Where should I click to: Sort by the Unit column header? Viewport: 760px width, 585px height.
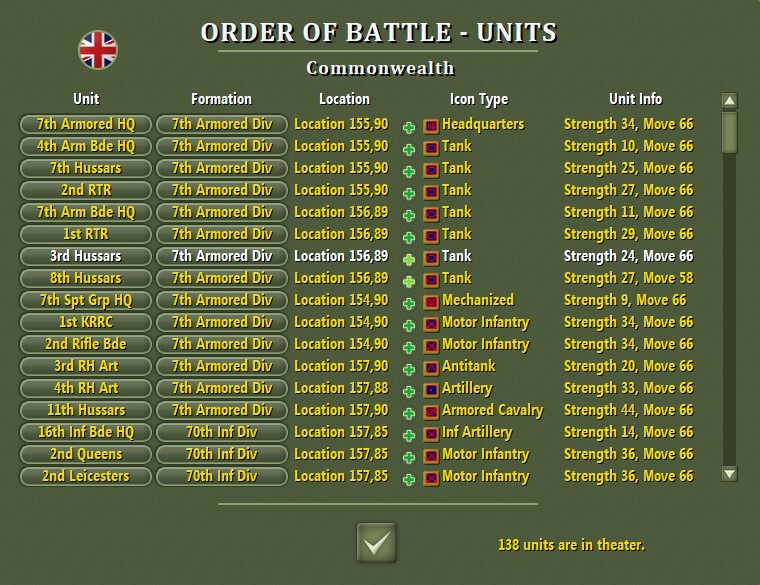pyautogui.click(x=86, y=99)
